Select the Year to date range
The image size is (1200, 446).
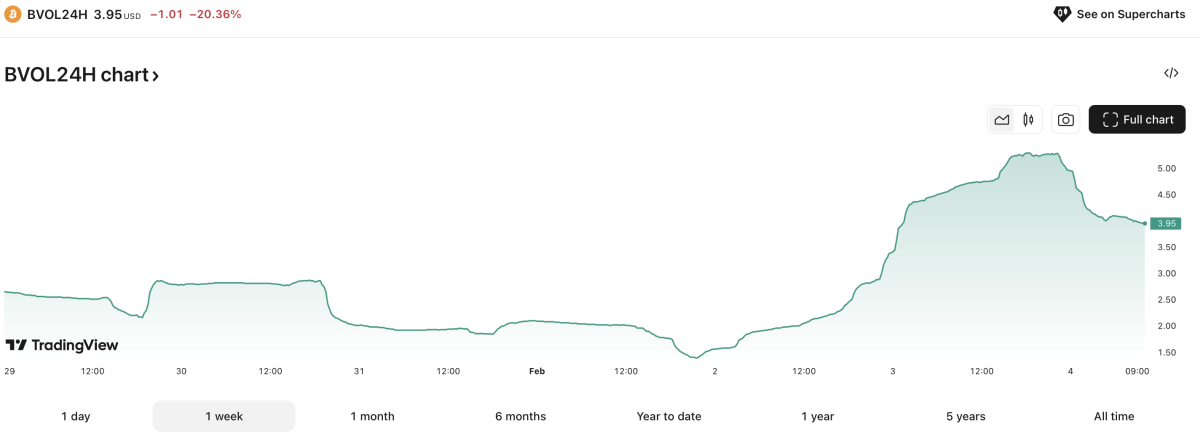pyautogui.click(x=669, y=416)
